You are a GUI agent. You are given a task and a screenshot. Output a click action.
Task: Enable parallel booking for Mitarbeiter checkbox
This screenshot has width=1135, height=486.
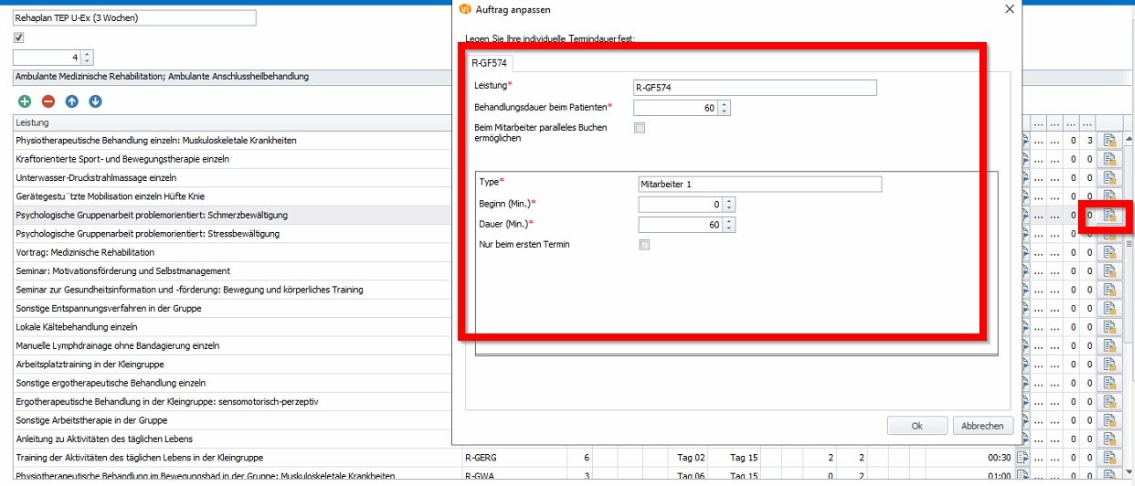click(x=639, y=128)
